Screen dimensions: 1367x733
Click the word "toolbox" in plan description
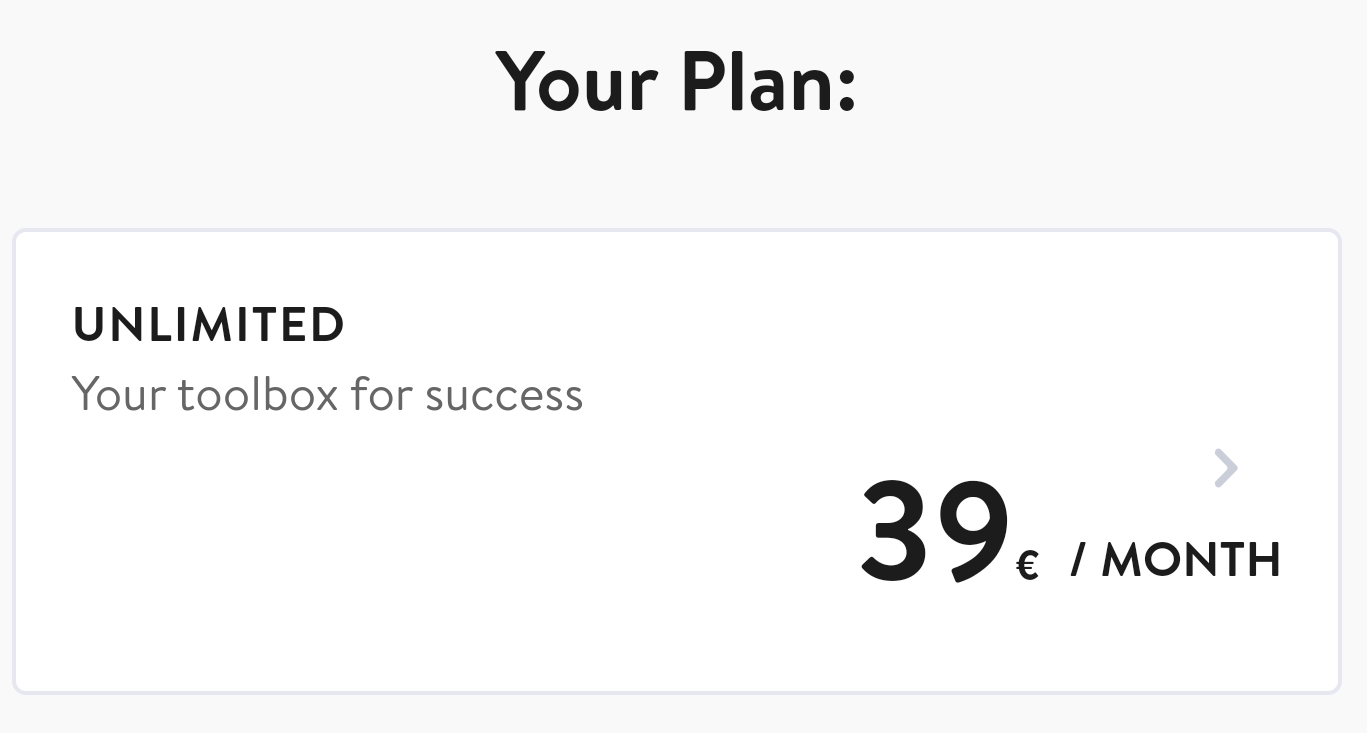pos(258,394)
